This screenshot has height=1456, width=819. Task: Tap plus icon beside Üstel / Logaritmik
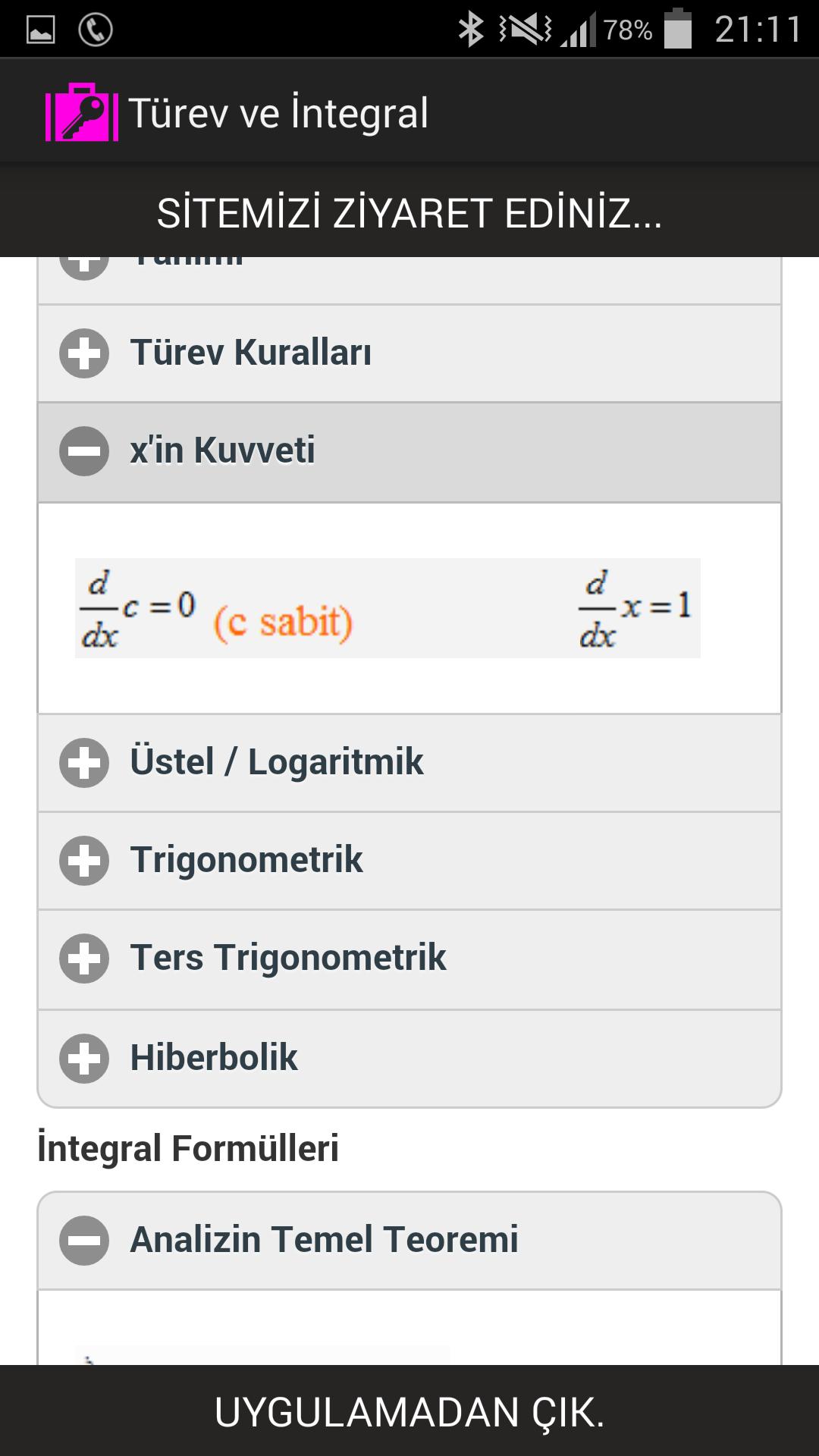84,763
